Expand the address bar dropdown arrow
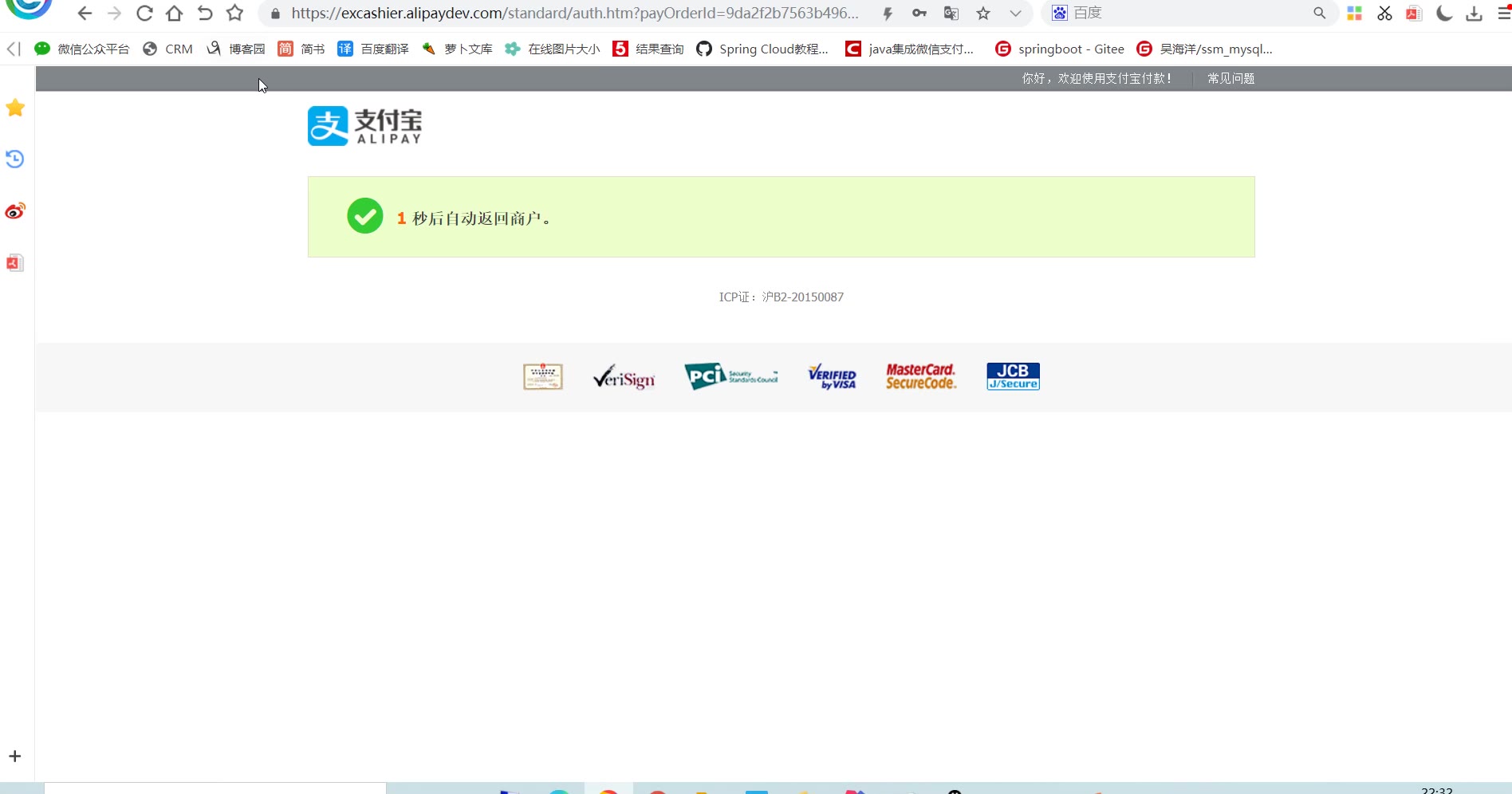The width and height of the screenshot is (1512, 794). (x=1015, y=14)
